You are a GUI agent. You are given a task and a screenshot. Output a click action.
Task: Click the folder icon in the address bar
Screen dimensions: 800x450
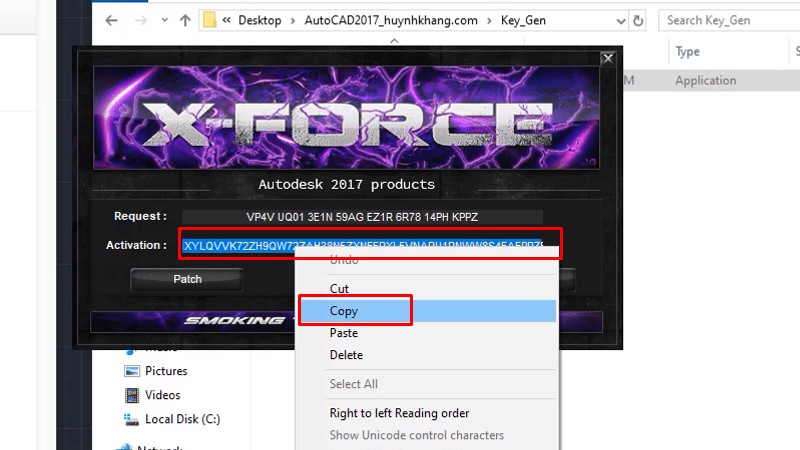pyautogui.click(x=210, y=20)
